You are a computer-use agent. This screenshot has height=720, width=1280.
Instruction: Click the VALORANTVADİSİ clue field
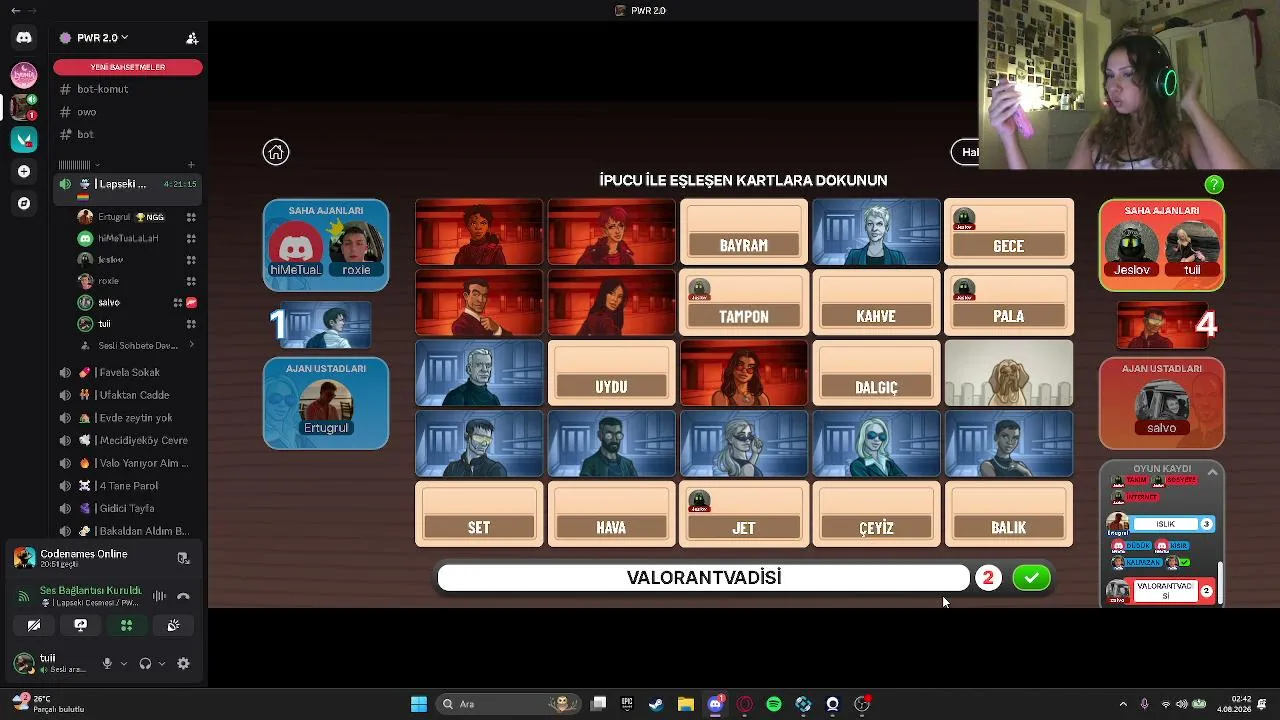click(x=704, y=578)
